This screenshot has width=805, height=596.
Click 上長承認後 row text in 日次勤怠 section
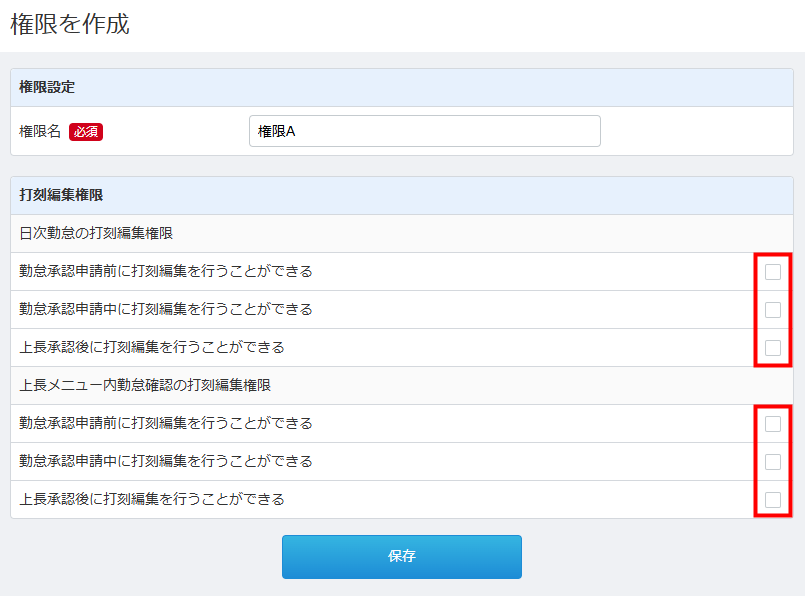pyautogui.click(x=152, y=347)
